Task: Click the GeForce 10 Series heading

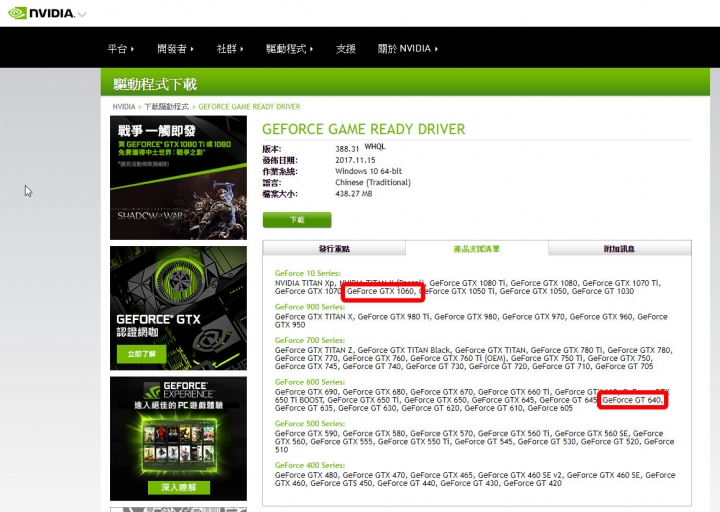Action: pyautogui.click(x=308, y=273)
